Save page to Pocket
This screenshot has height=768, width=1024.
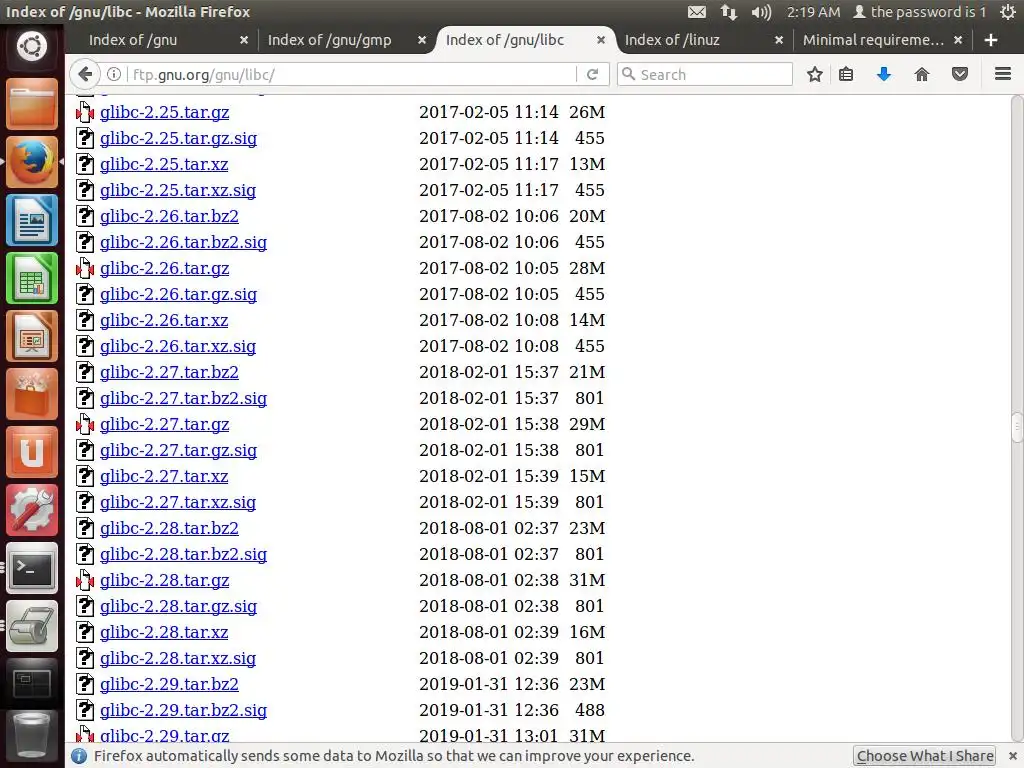coord(959,74)
